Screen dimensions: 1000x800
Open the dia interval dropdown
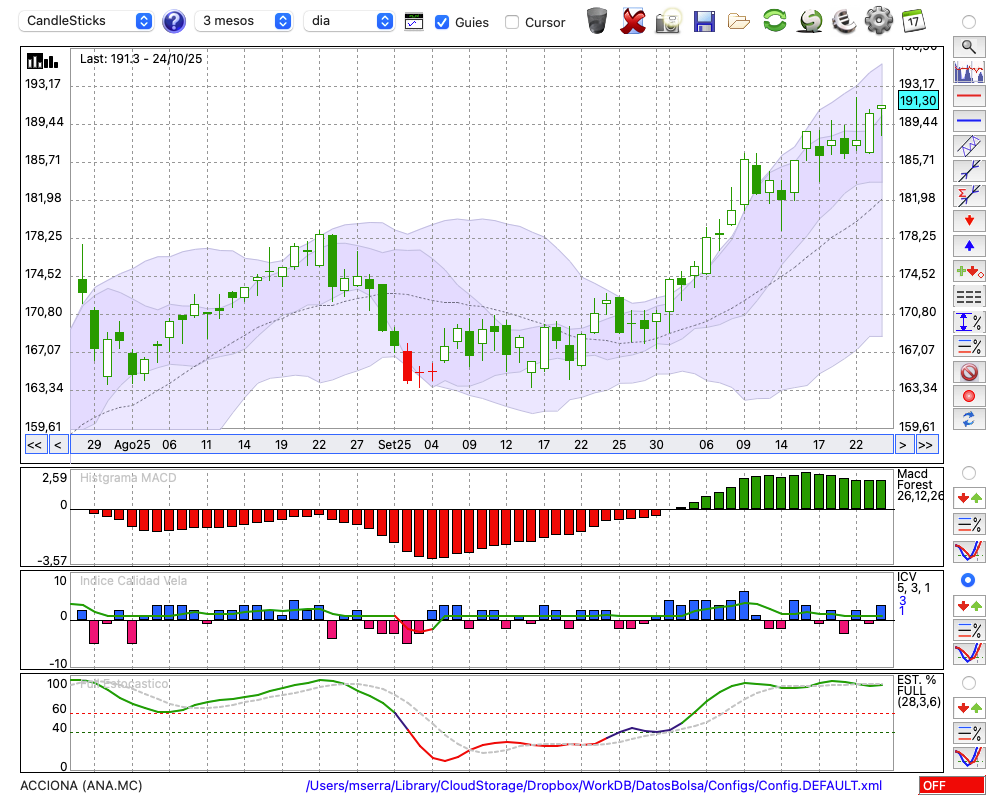(x=348, y=21)
